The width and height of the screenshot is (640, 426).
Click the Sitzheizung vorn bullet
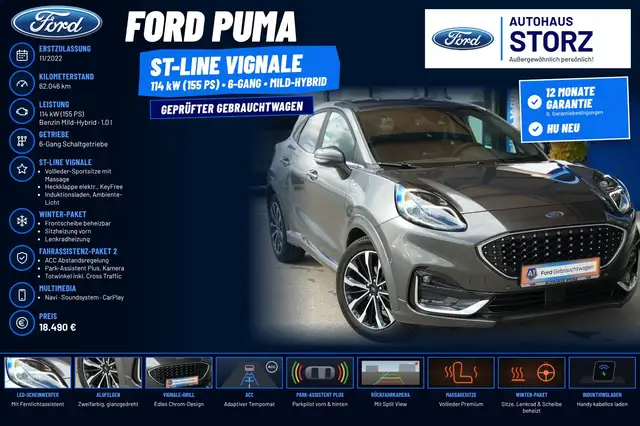pyautogui.click(x=67, y=231)
